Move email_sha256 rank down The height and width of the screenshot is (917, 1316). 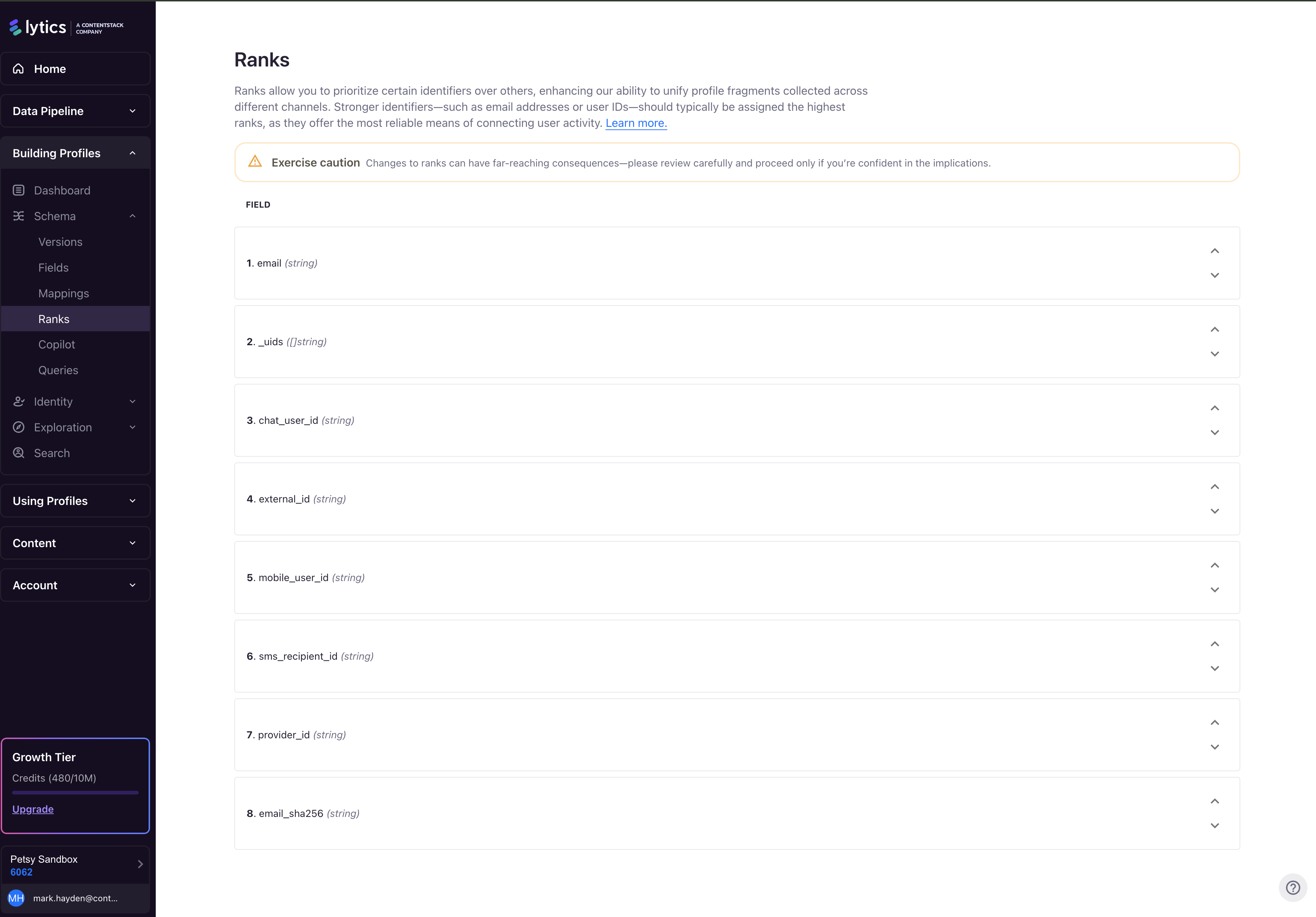[1215, 825]
